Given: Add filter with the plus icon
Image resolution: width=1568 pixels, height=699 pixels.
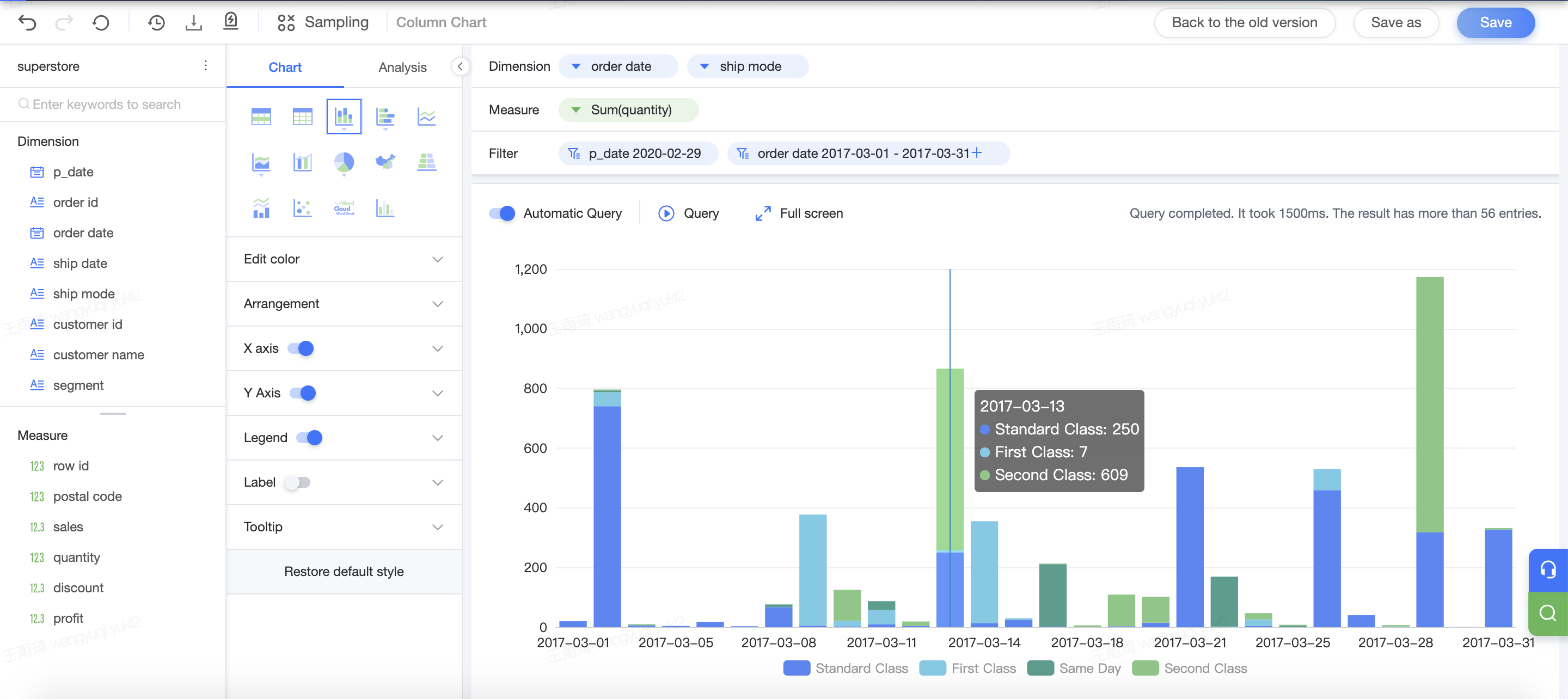Looking at the screenshot, I should 976,152.
